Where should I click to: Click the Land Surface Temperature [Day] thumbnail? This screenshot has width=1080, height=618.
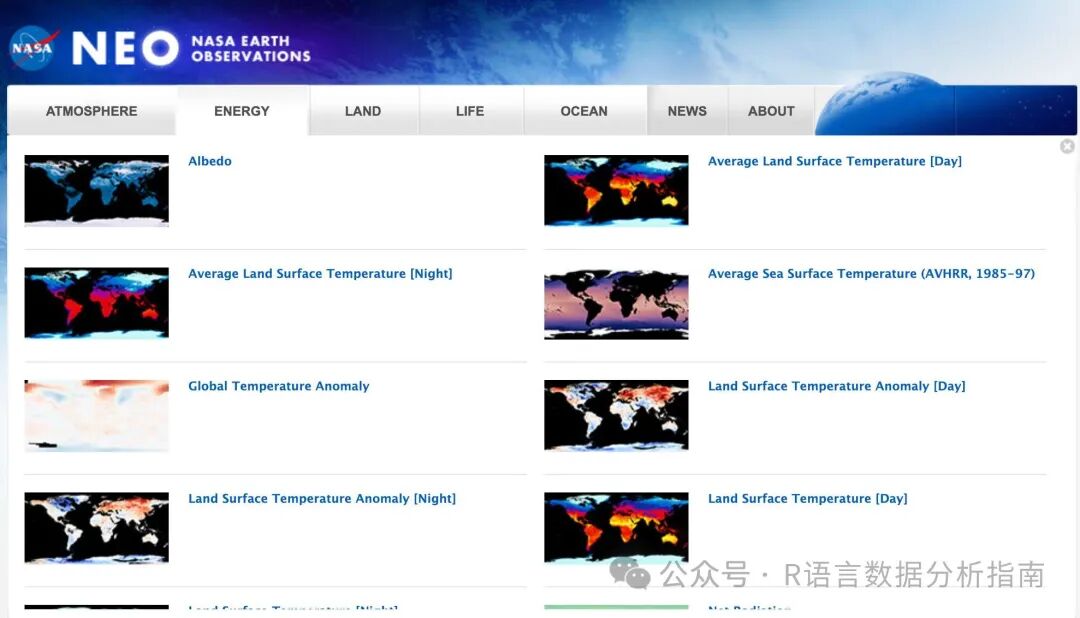[x=616, y=528]
